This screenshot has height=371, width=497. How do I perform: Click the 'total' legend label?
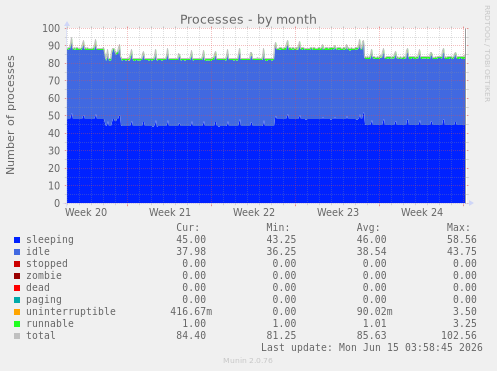(x=41, y=335)
